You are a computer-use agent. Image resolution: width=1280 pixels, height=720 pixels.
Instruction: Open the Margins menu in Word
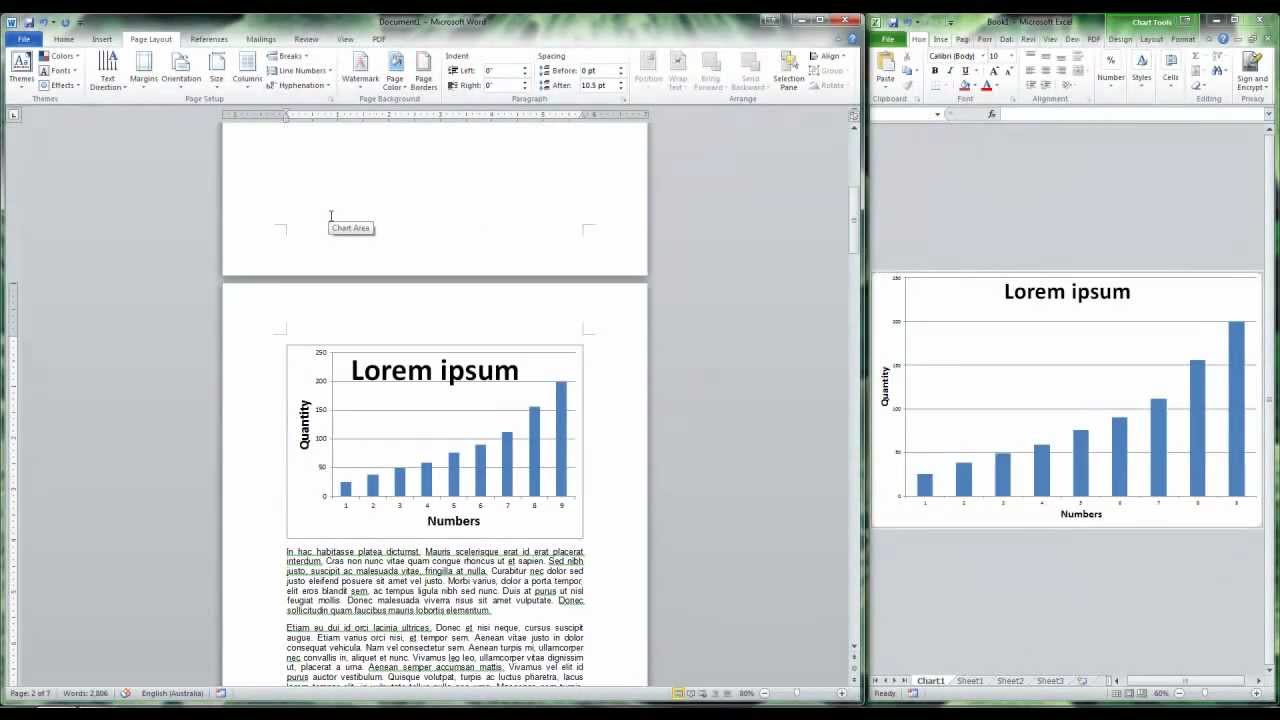pos(144,71)
